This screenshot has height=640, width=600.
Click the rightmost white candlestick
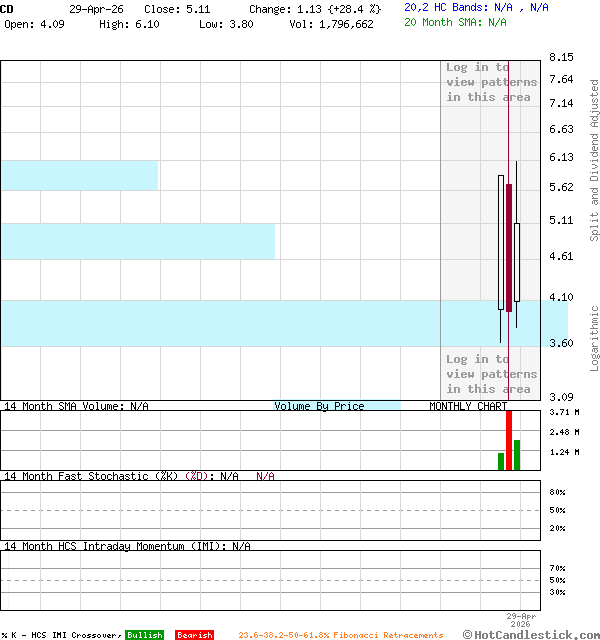(x=517, y=262)
